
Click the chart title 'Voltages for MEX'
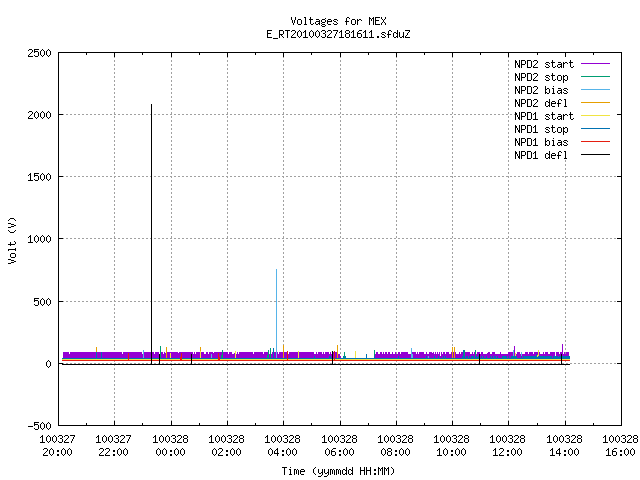click(x=338, y=21)
